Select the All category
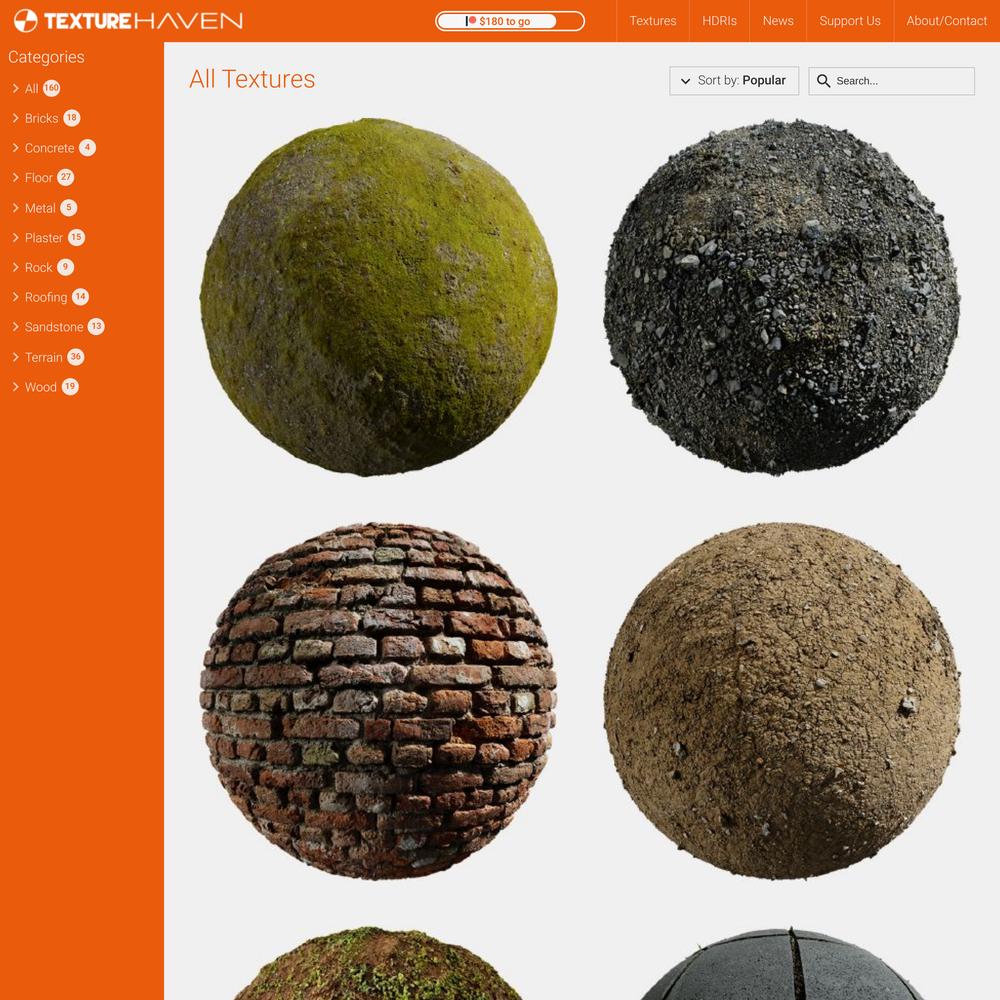Viewport: 1000px width, 1000px height. [x=31, y=89]
